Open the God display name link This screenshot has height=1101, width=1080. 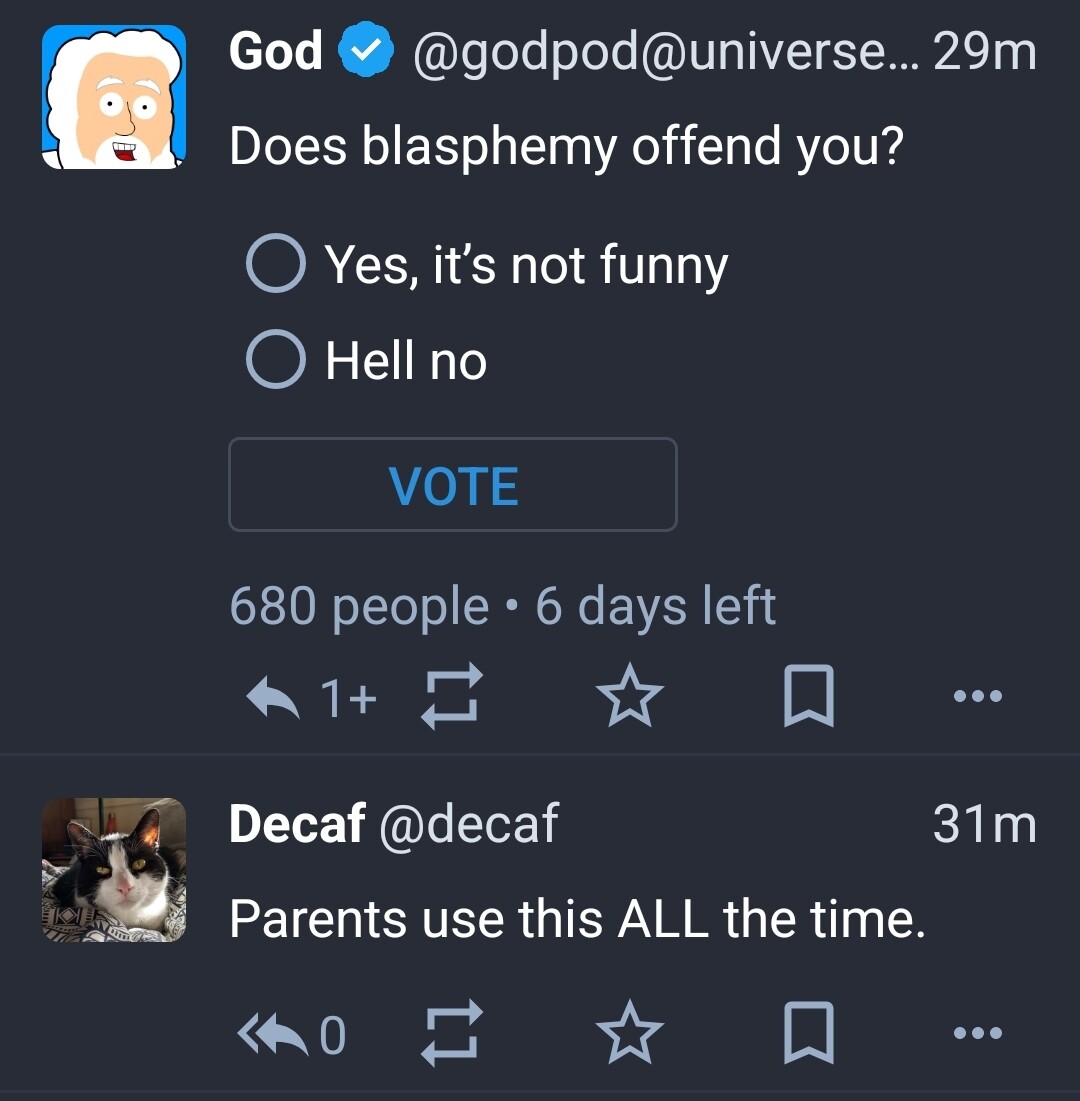coord(276,51)
